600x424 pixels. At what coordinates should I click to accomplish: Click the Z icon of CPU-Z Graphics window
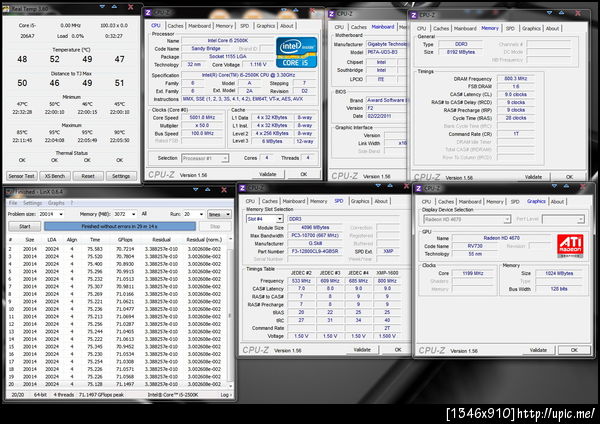[x=418, y=188]
